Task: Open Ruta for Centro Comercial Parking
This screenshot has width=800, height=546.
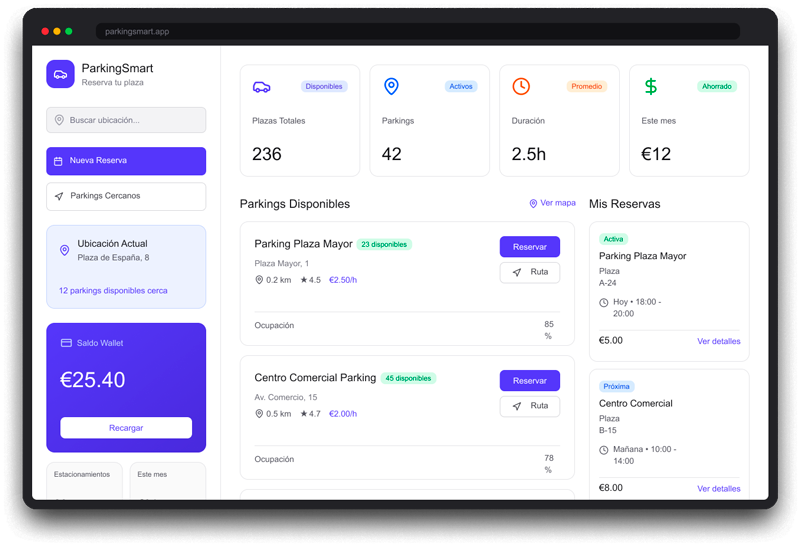Action: tap(529, 406)
